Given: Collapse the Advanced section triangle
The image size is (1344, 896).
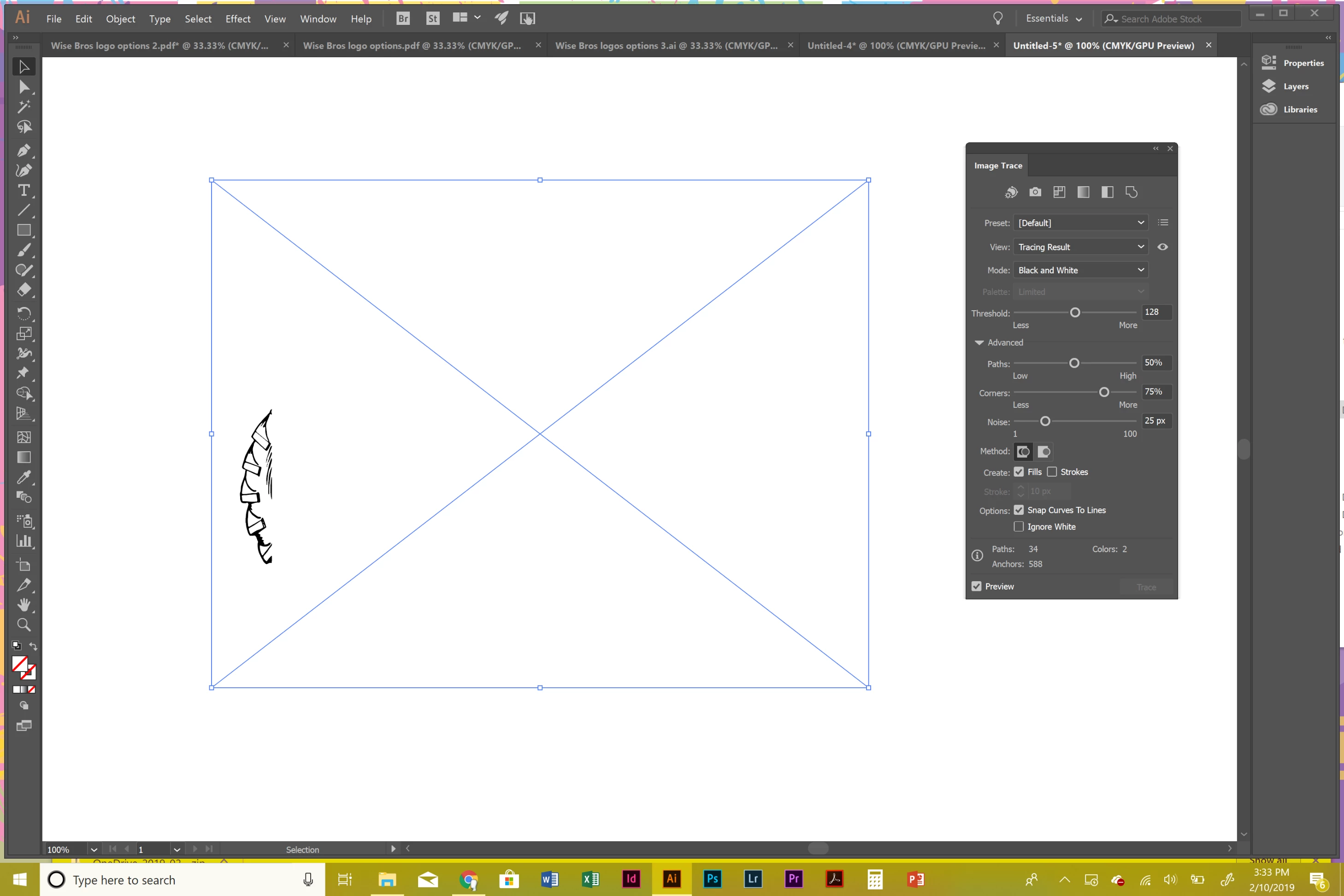Looking at the screenshot, I should (x=979, y=343).
